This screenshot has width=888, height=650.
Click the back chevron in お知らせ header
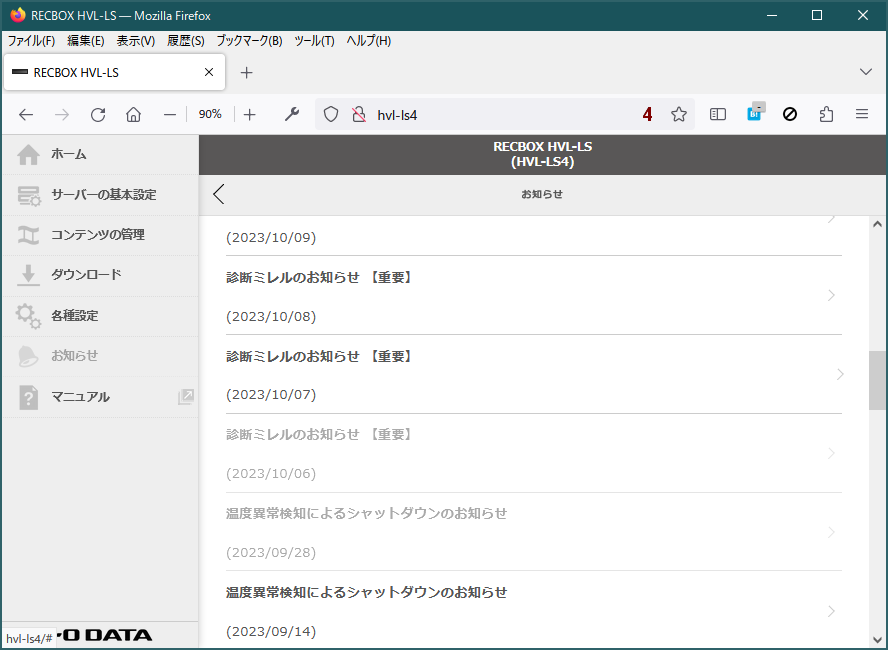[x=219, y=194]
